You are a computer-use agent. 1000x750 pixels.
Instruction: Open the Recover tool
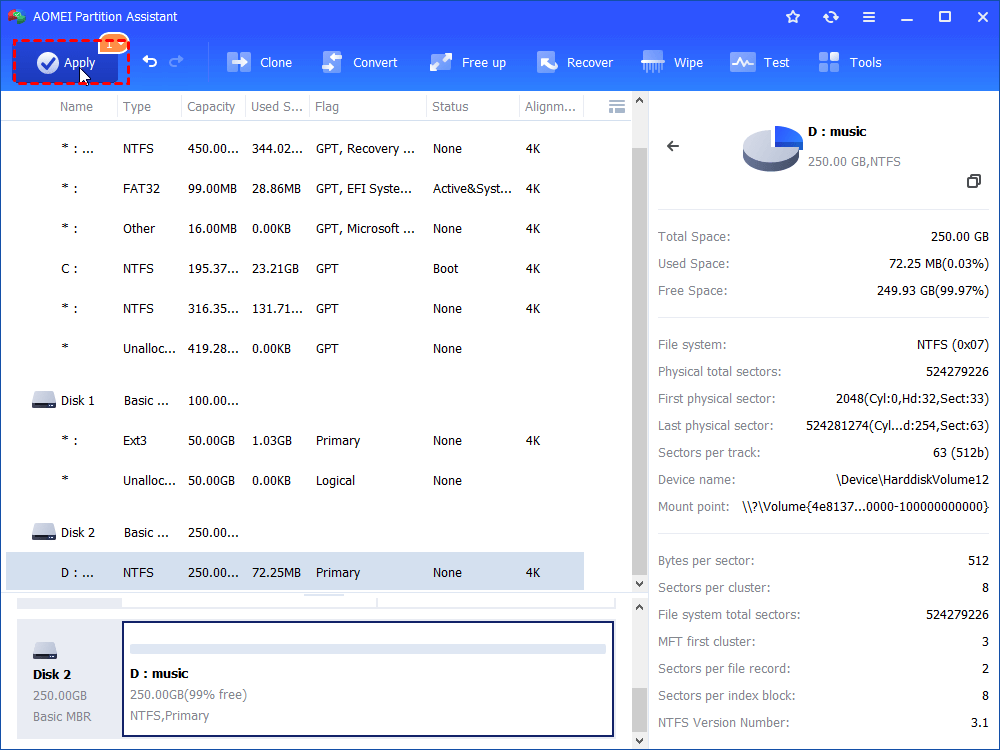coord(575,62)
